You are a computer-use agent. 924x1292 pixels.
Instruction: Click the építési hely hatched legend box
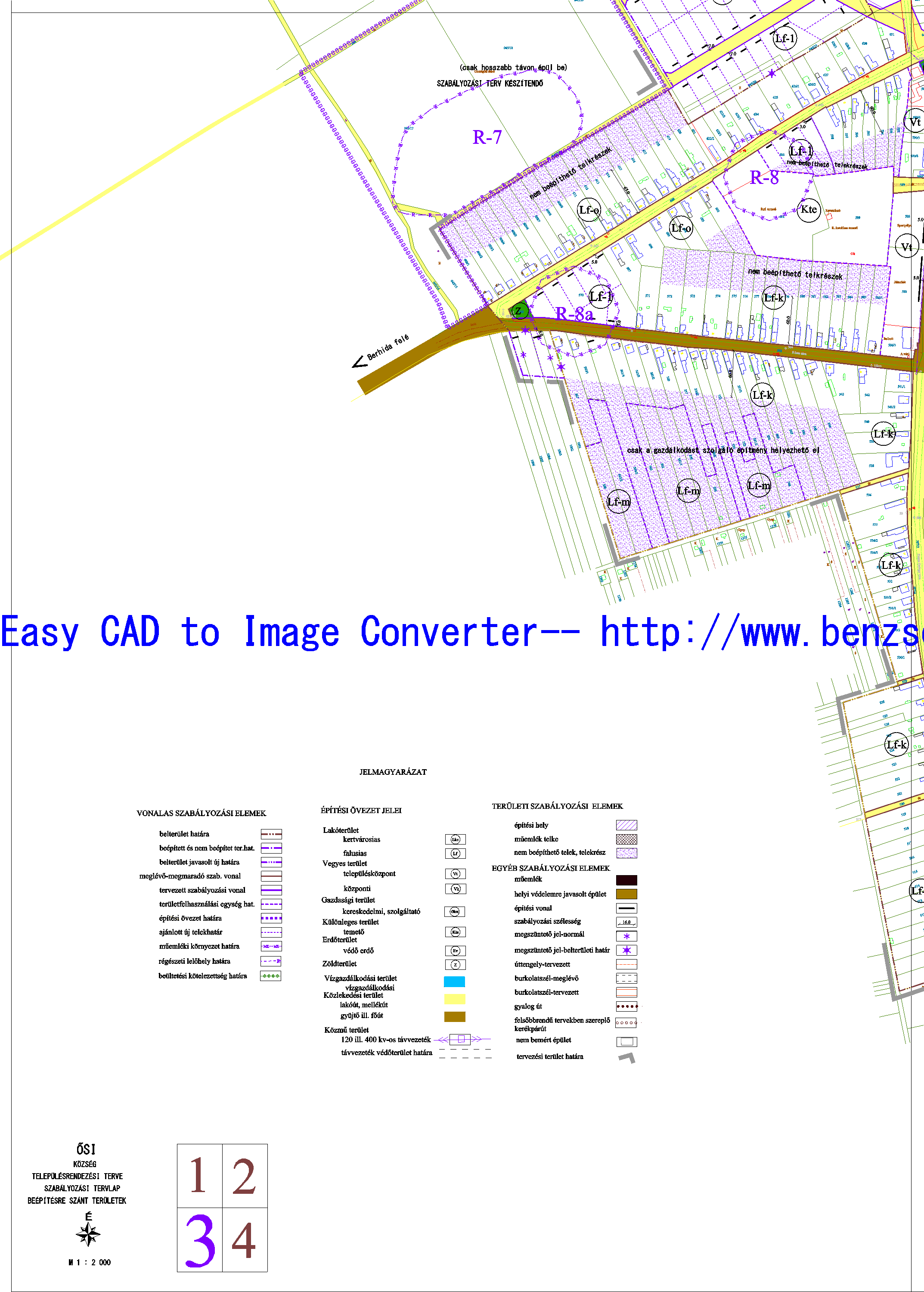point(626,825)
